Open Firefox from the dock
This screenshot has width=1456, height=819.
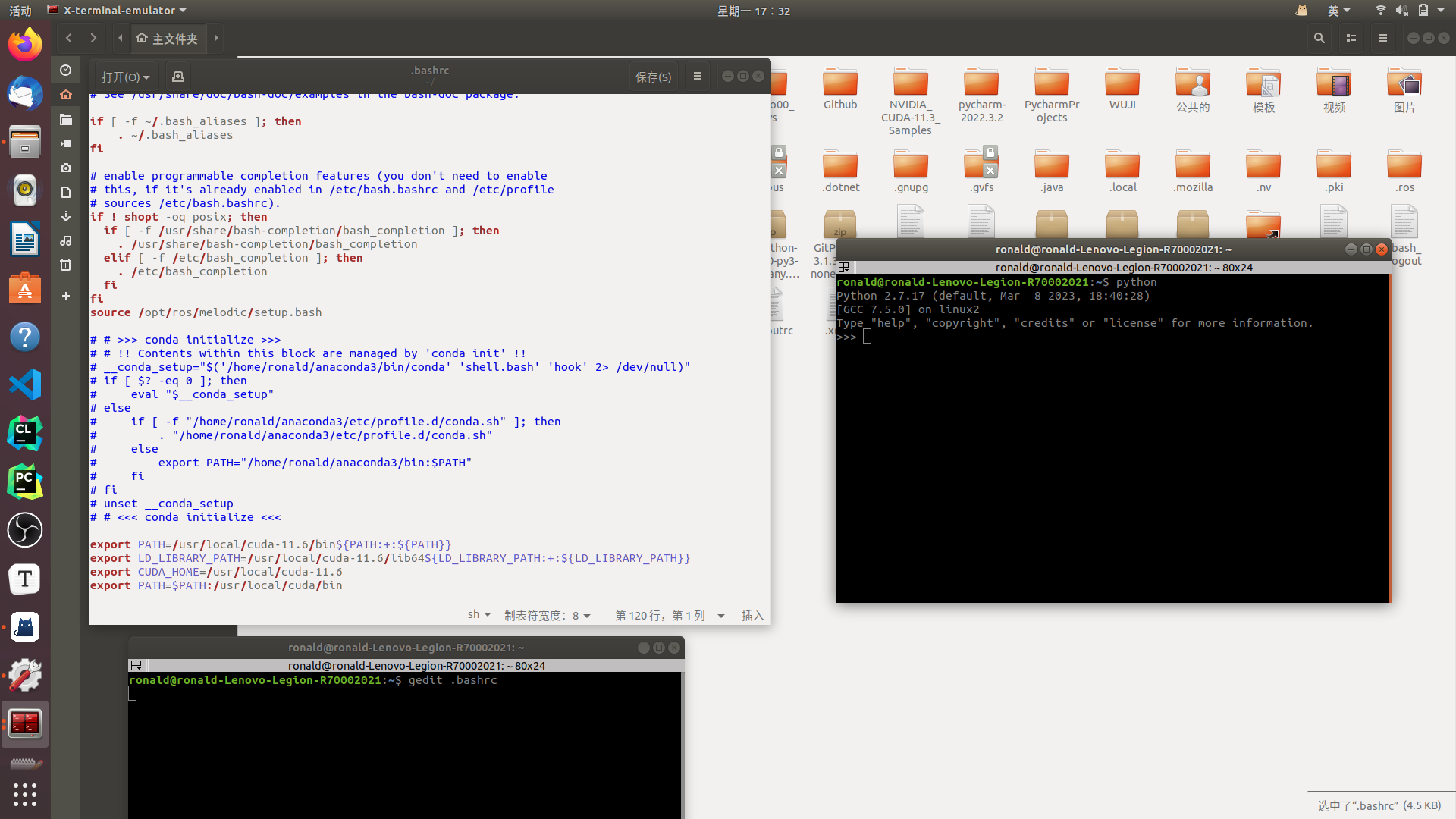coord(25,45)
